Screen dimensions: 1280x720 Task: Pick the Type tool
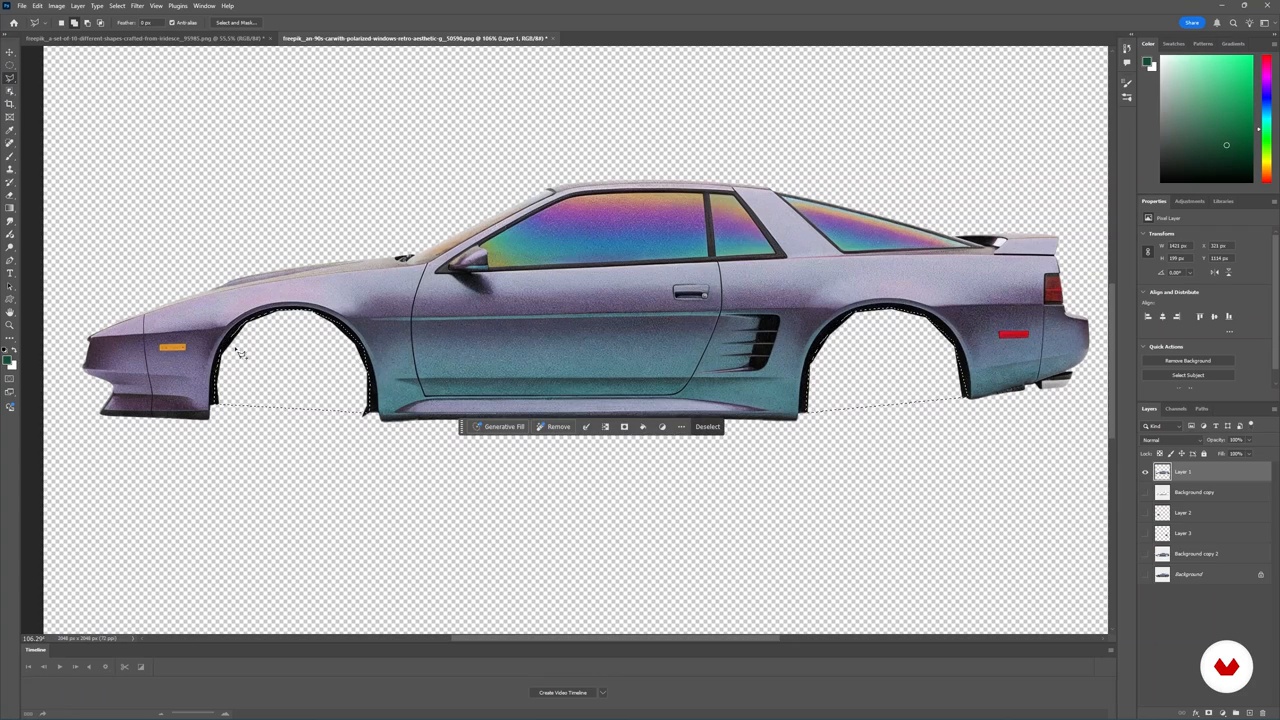(10, 273)
